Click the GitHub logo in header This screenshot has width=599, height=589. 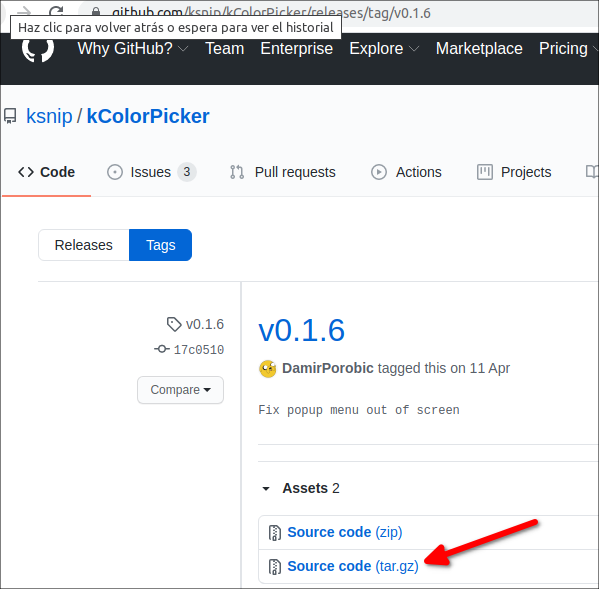point(37,50)
